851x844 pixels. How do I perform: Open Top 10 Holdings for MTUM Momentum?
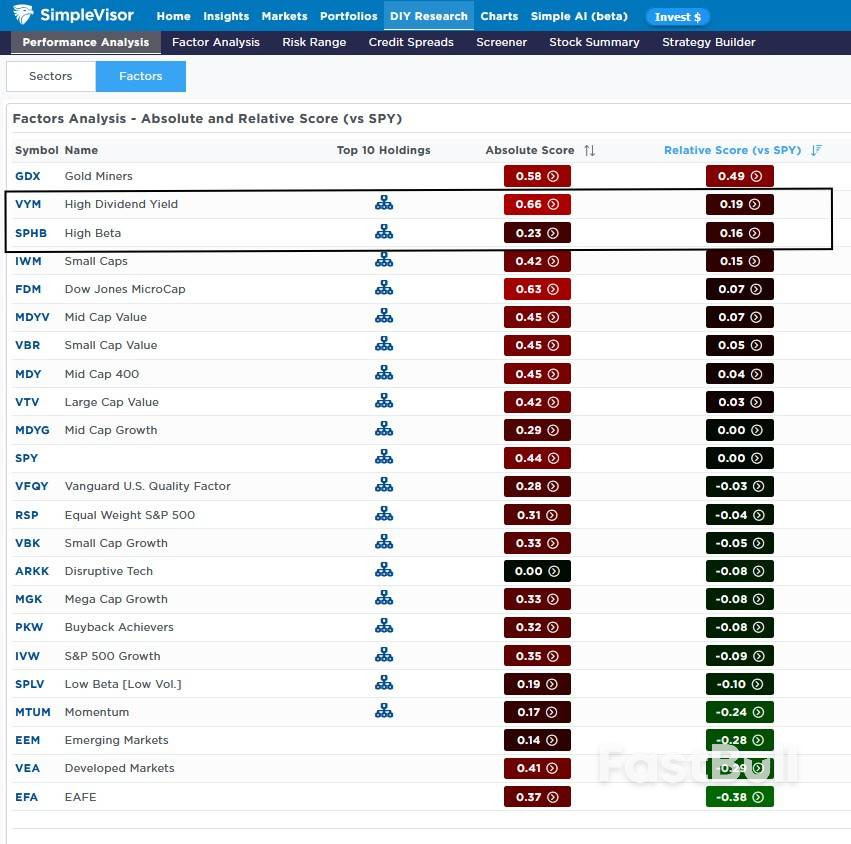[x=384, y=712]
